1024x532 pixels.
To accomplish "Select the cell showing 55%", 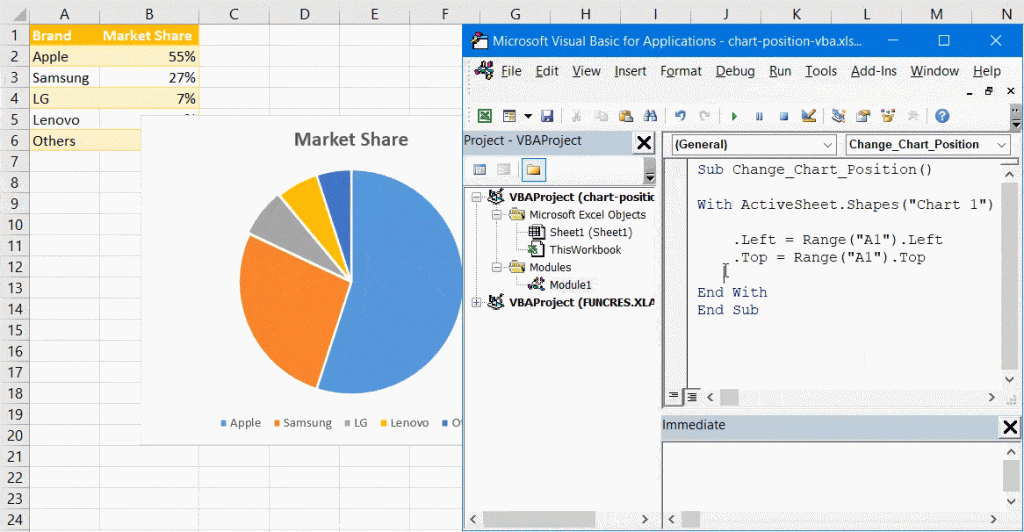I will [149, 57].
